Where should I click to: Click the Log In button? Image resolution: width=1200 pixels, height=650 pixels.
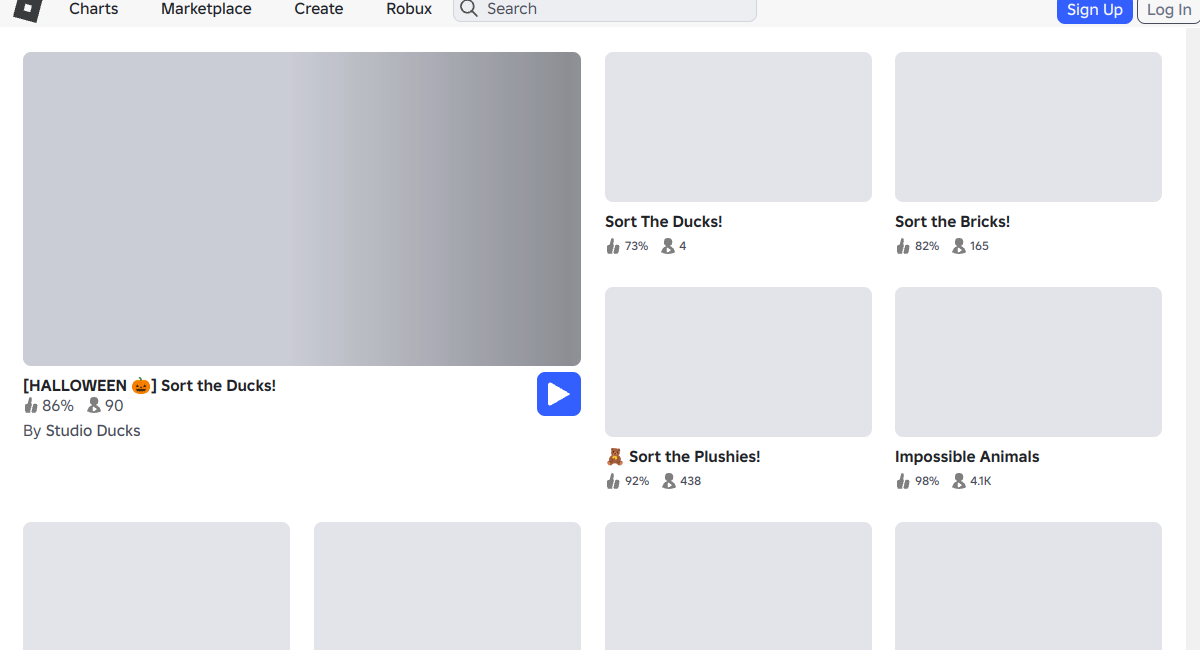pos(1169,10)
